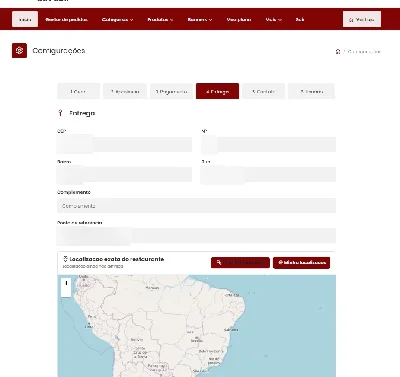Switch to step 5 tab
The height and width of the screenshot is (377, 400).
pyautogui.click(x=264, y=91)
